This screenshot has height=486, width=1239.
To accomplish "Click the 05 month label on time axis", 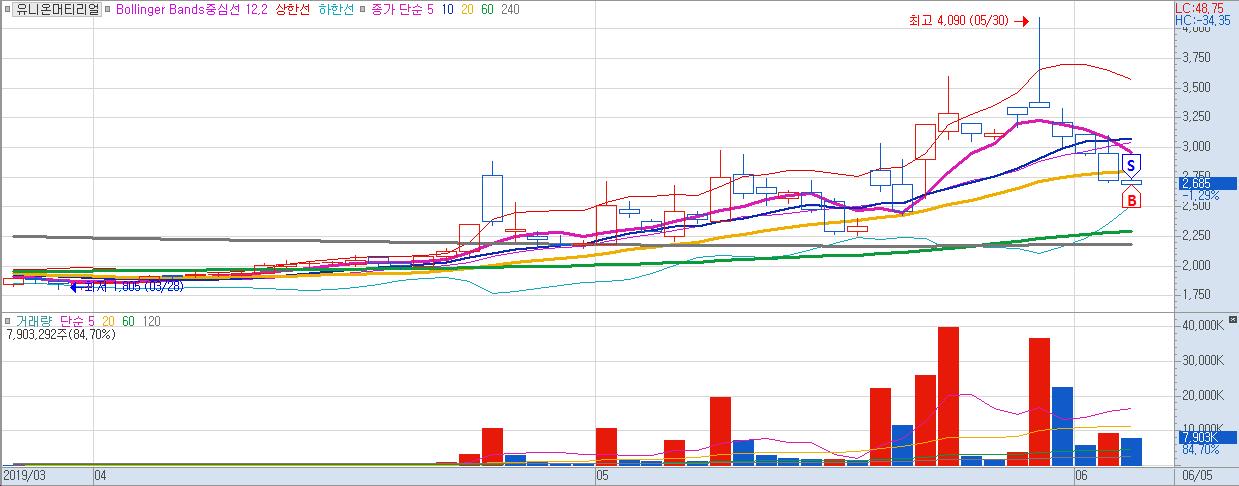I will 602,475.
